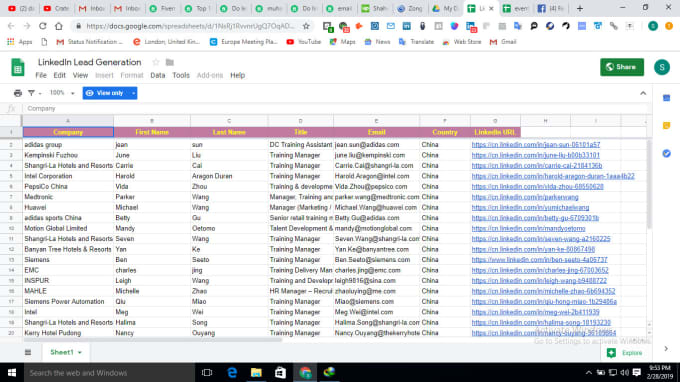This screenshot has height=382, width=680.
Task: Open the Data menu
Action: point(158,75)
